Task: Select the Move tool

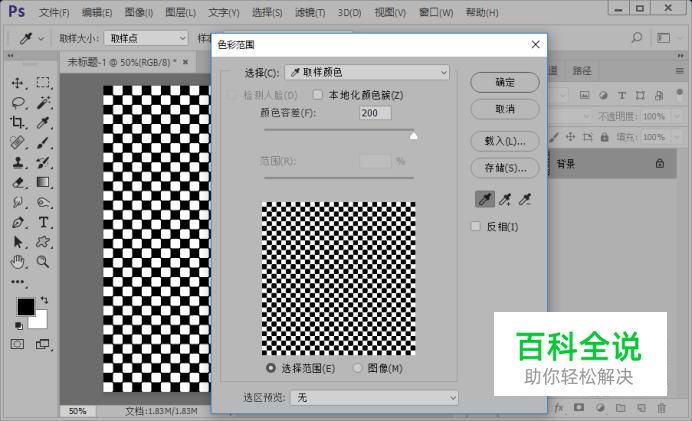Action: tap(17, 83)
